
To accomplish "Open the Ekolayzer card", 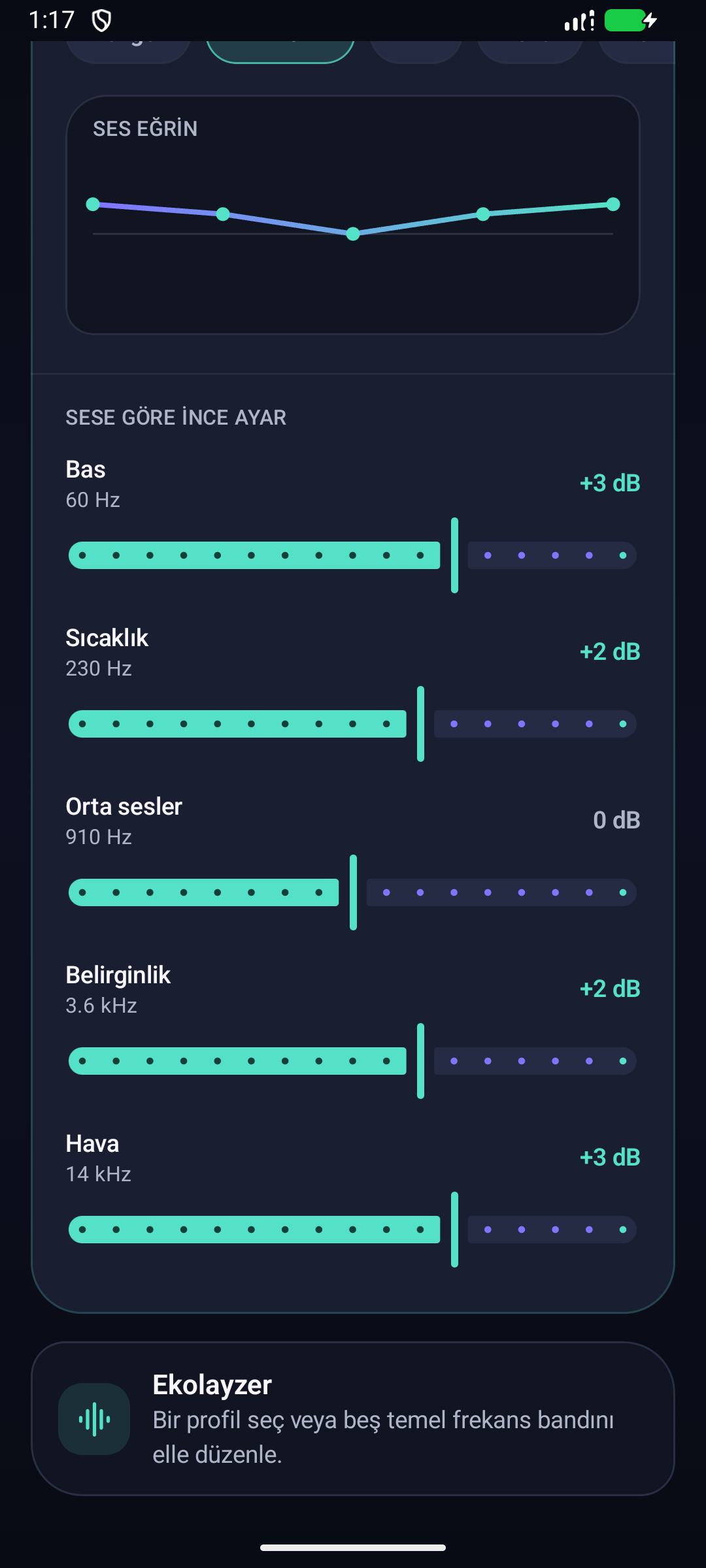I will pos(353,1418).
